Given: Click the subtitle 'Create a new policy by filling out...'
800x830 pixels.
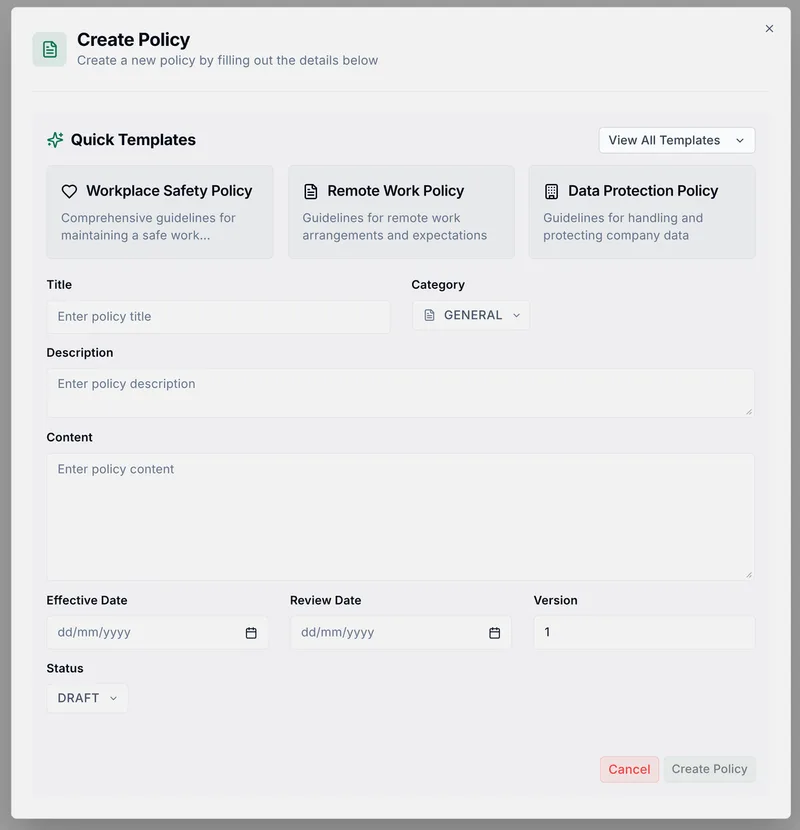Looking at the screenshot, I should point(228,60).
